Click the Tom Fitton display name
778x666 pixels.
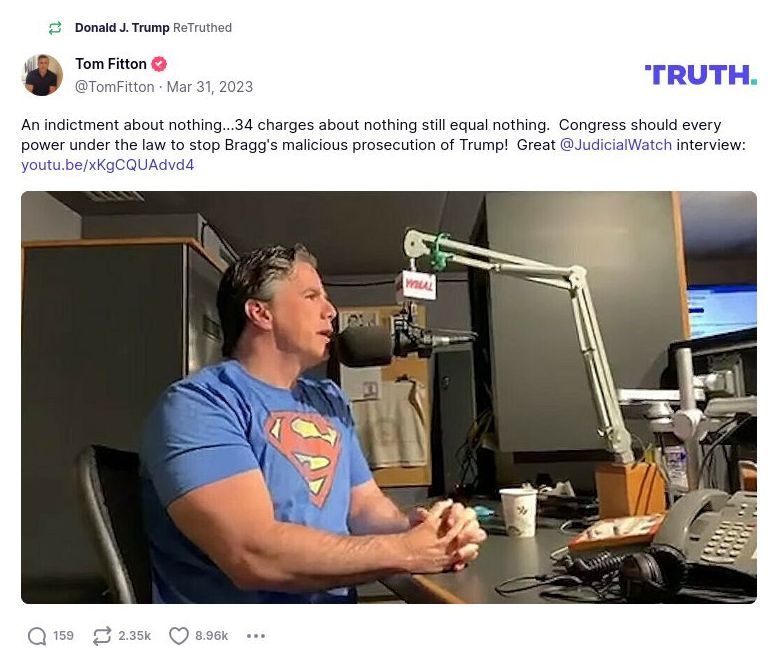(111, 64)
